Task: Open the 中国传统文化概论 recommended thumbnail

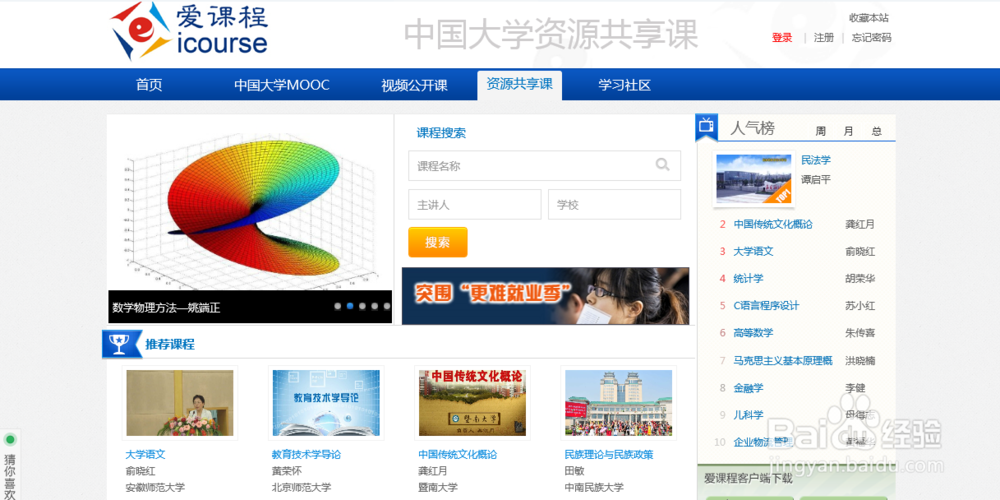Action: pyautogui.click(x=472, y=403)
